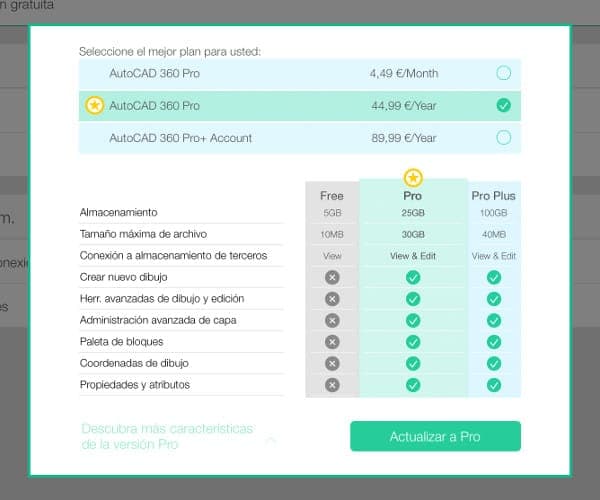Select the Pro Plus column header

493,196
